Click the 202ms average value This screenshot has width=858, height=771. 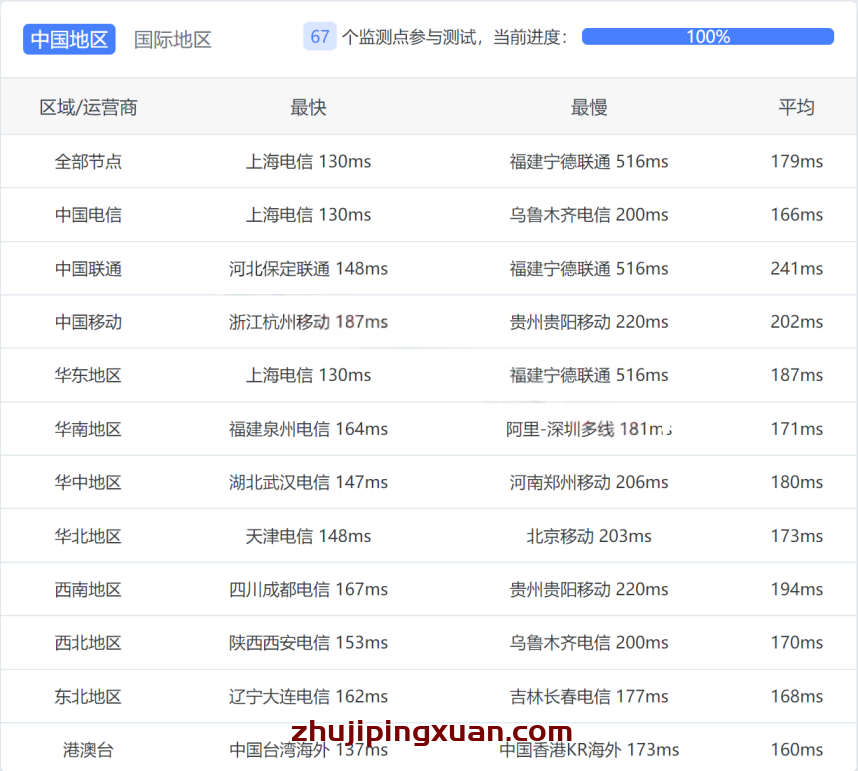click(797, 322)
